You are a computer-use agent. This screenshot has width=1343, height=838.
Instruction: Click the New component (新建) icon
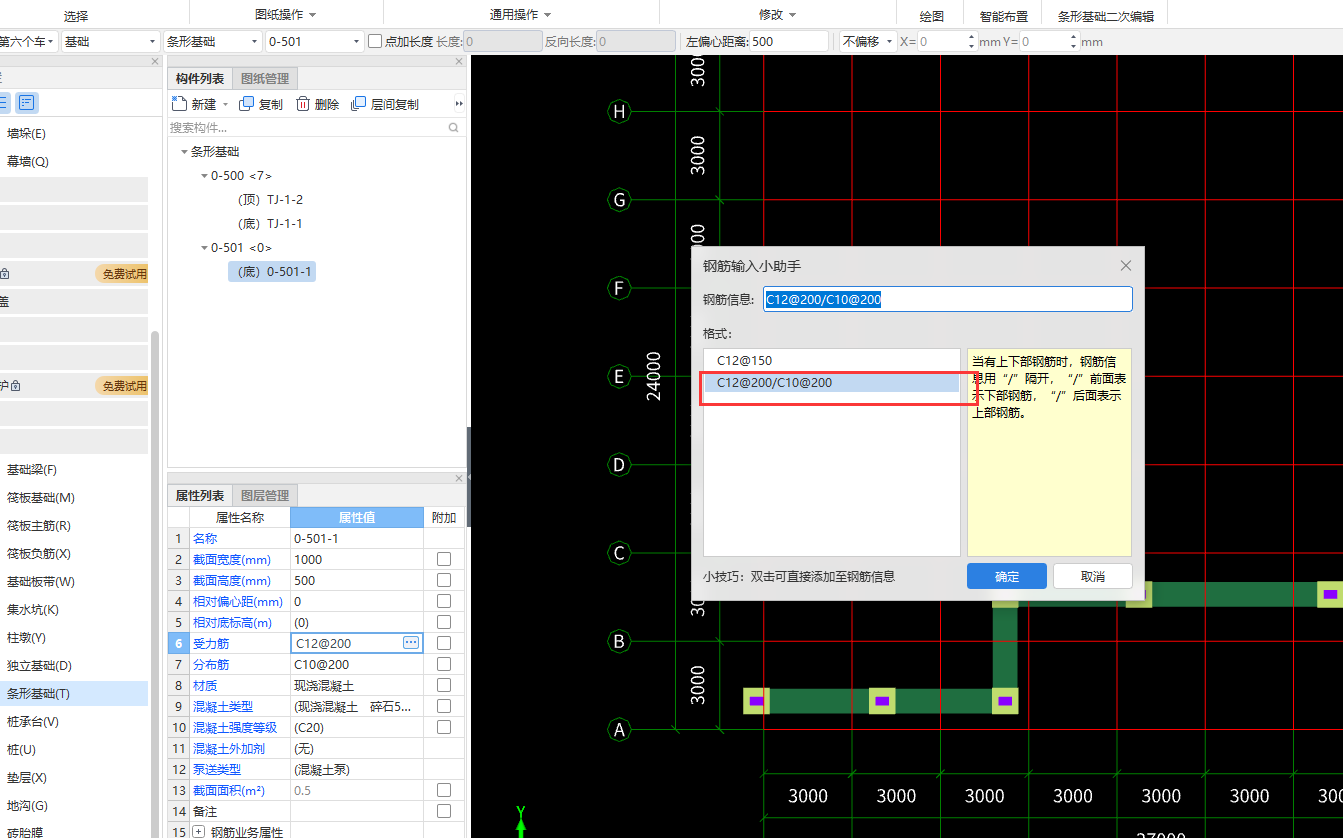(x=179, y=104)
